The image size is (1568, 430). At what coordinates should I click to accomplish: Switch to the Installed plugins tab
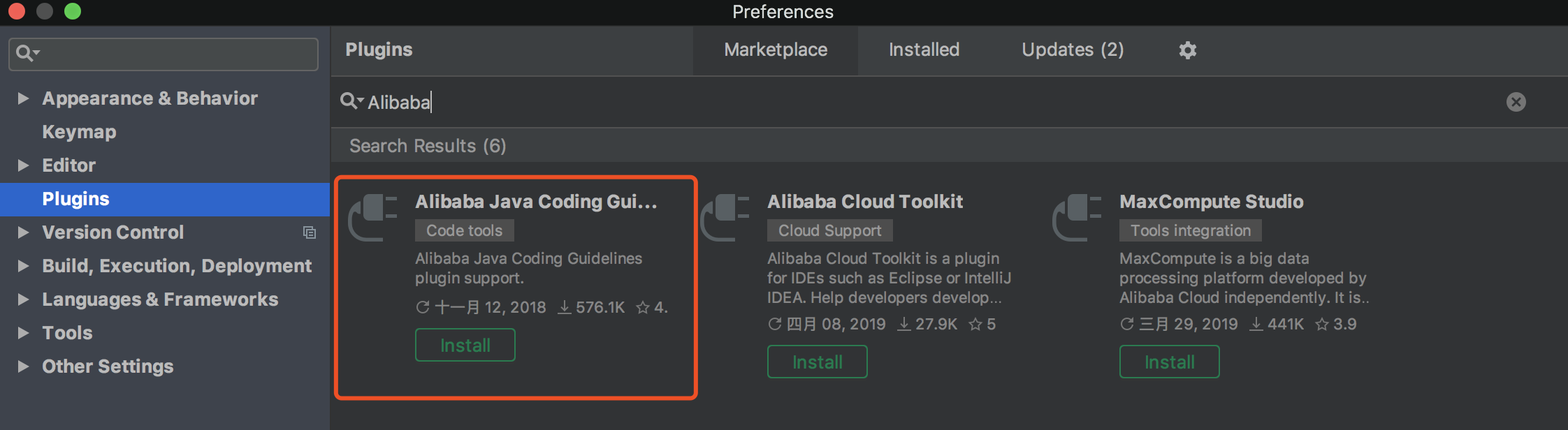click(924, 50)
